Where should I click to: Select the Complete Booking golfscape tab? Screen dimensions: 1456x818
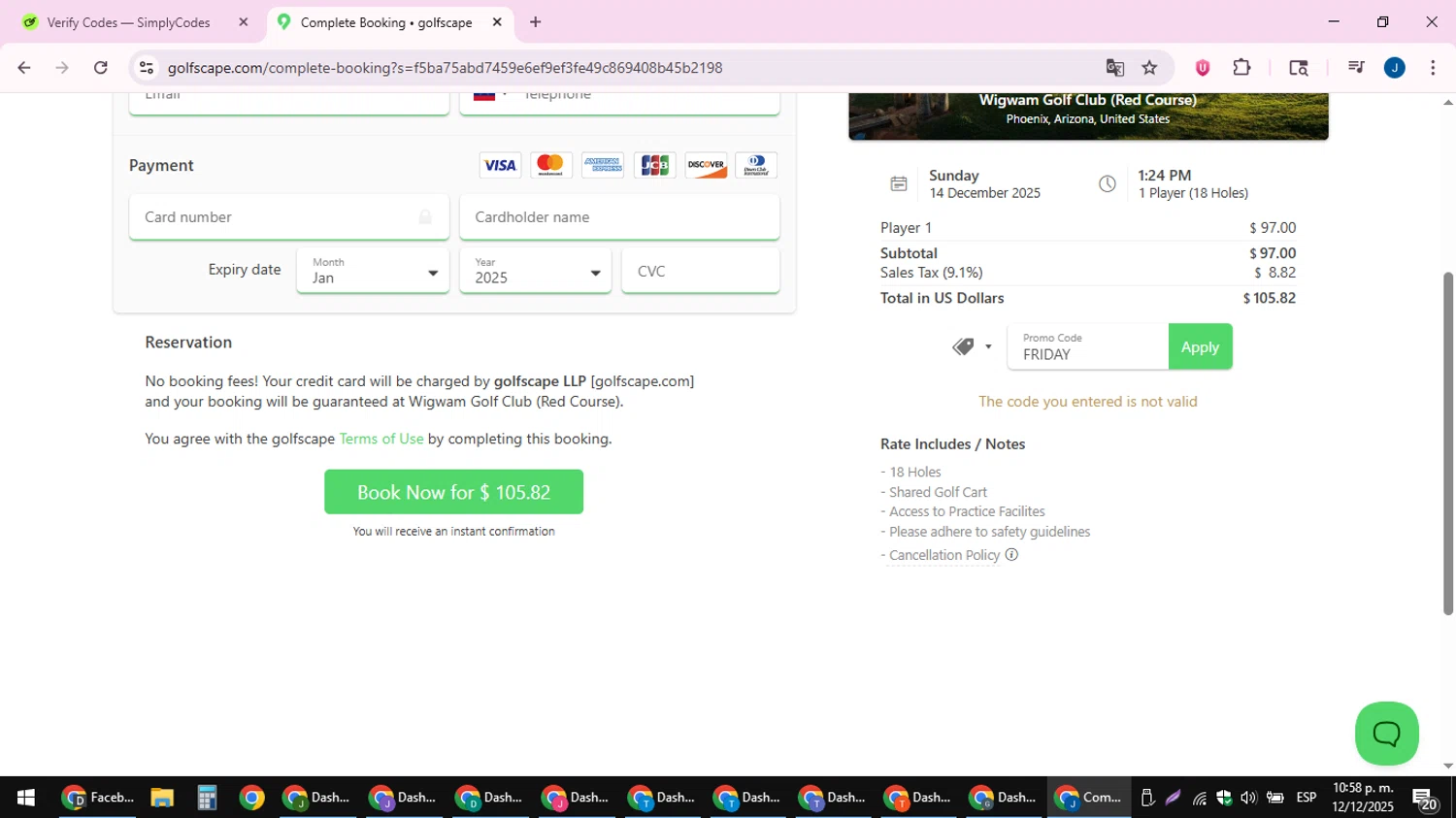[x=384, y=22]
